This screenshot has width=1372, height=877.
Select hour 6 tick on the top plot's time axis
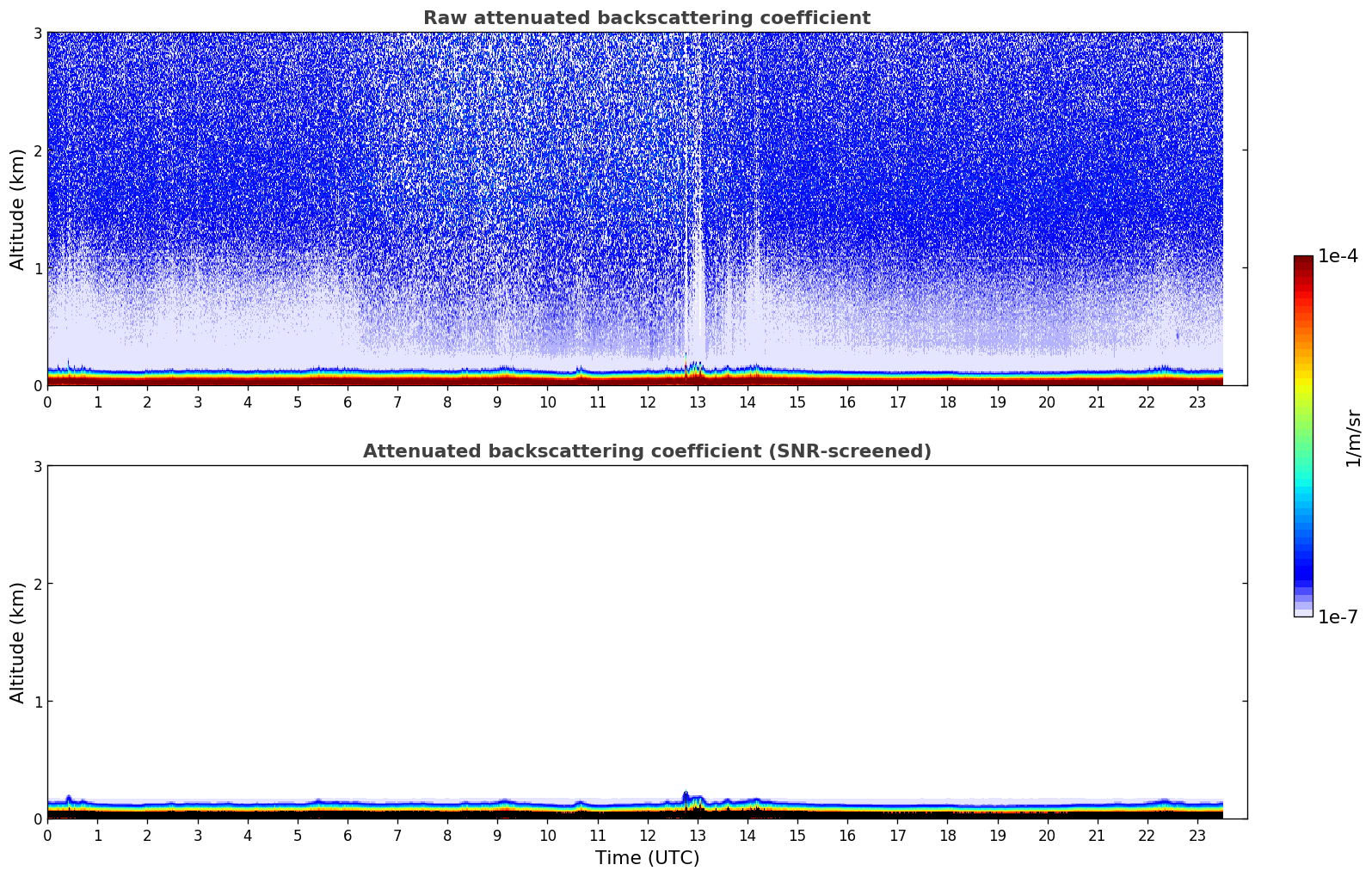point(348,402)
